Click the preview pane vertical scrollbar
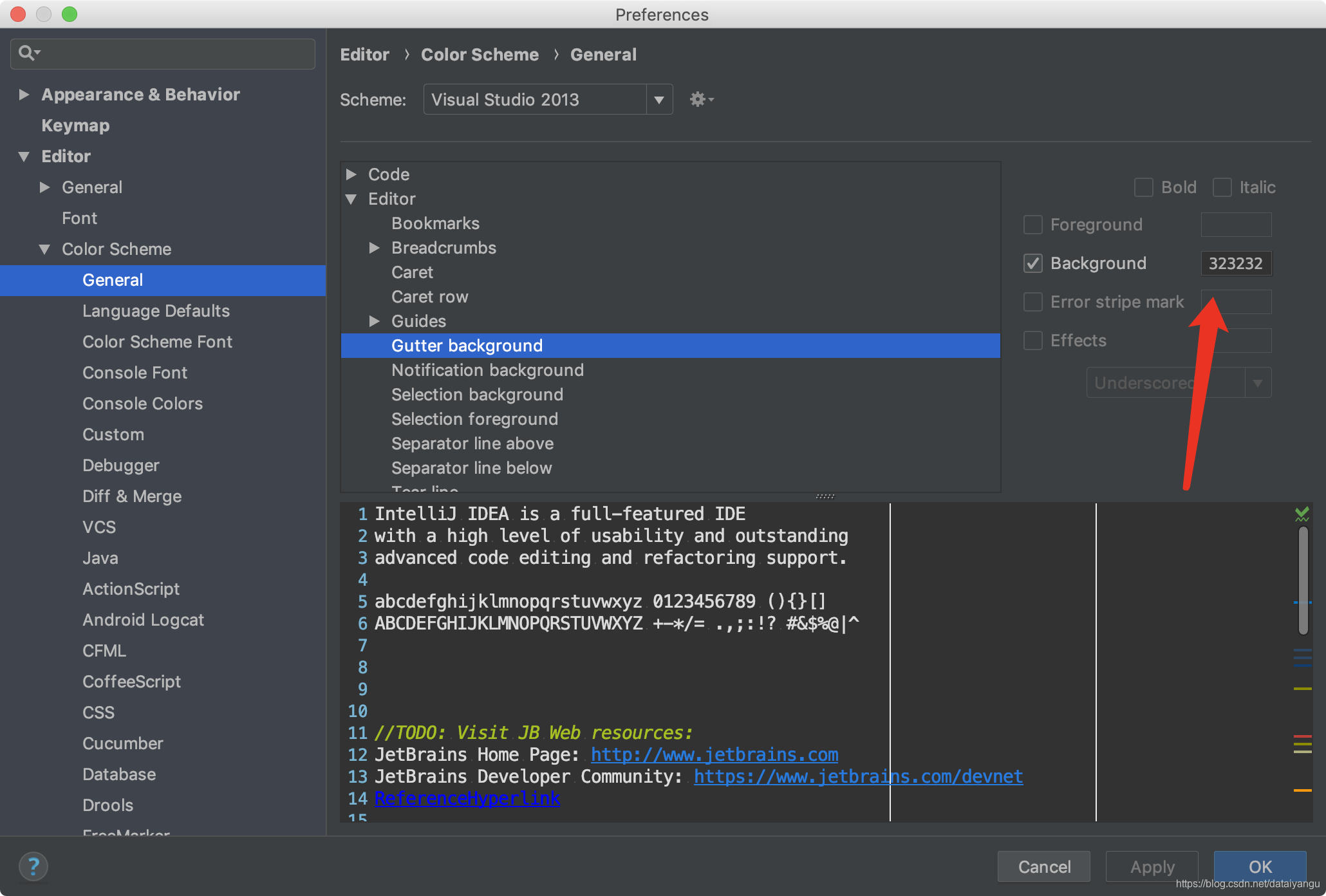This screenshot has width=1326, height=896. point(1303,579)
